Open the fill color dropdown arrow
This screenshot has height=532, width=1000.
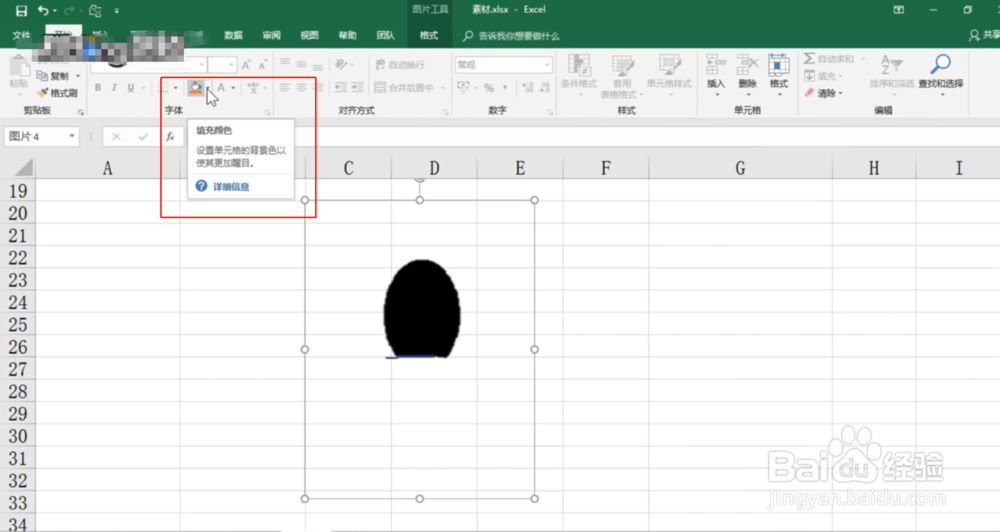[x=208, y=87]
